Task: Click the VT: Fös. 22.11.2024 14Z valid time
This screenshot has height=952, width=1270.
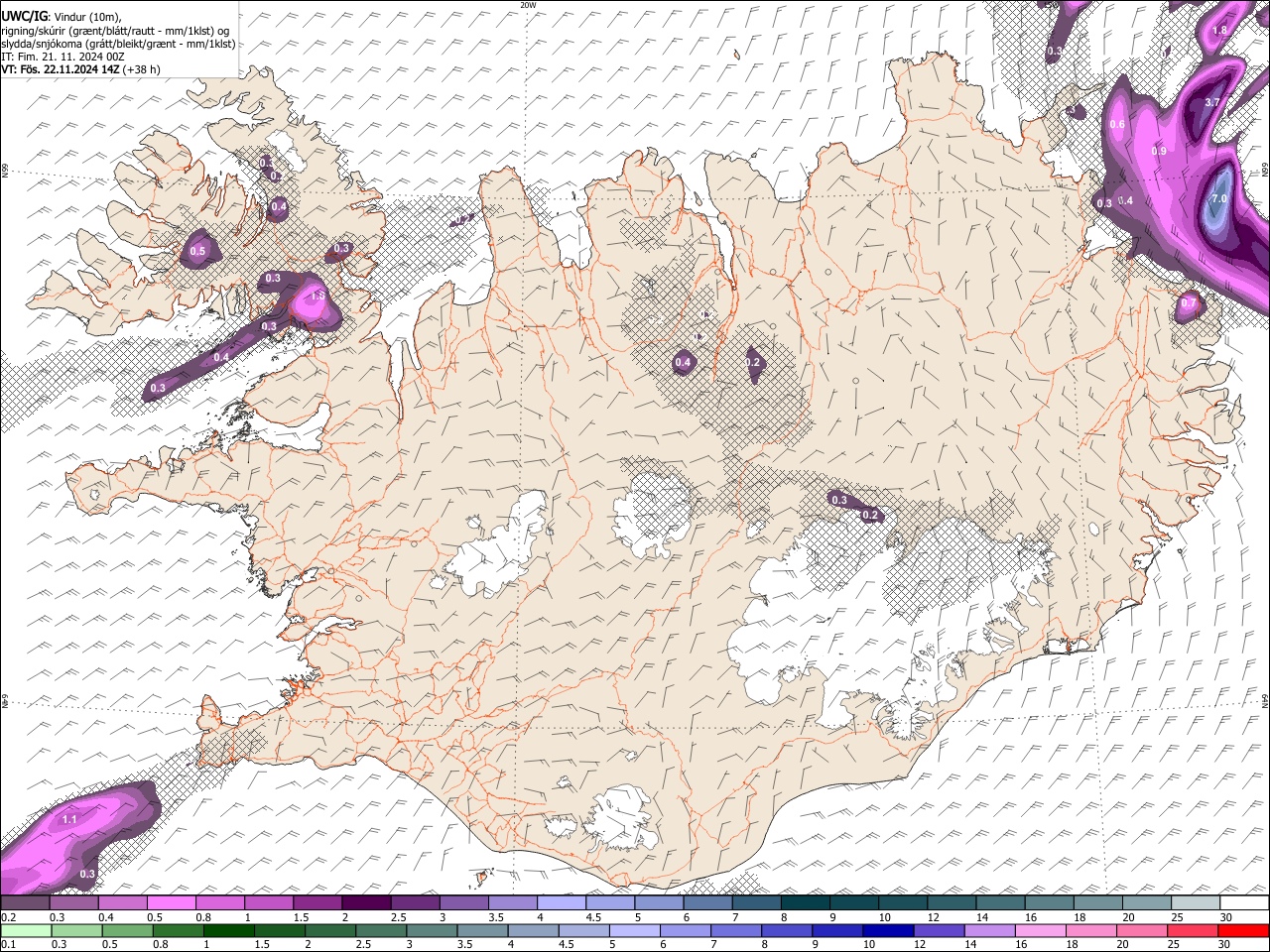Action: click(80, 69)
